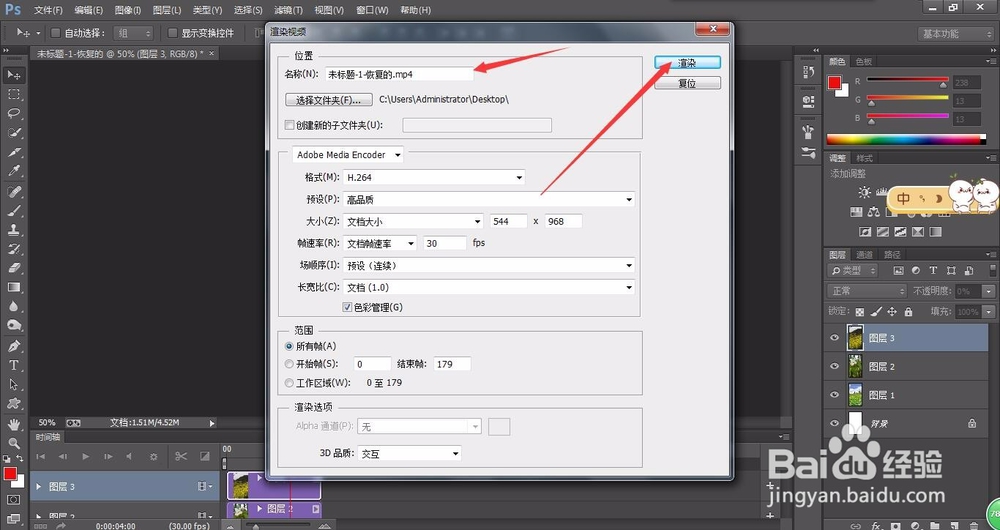Uncheck the Color Management checkbox
The image size is (1000, 530).
[x=348, y=307]
